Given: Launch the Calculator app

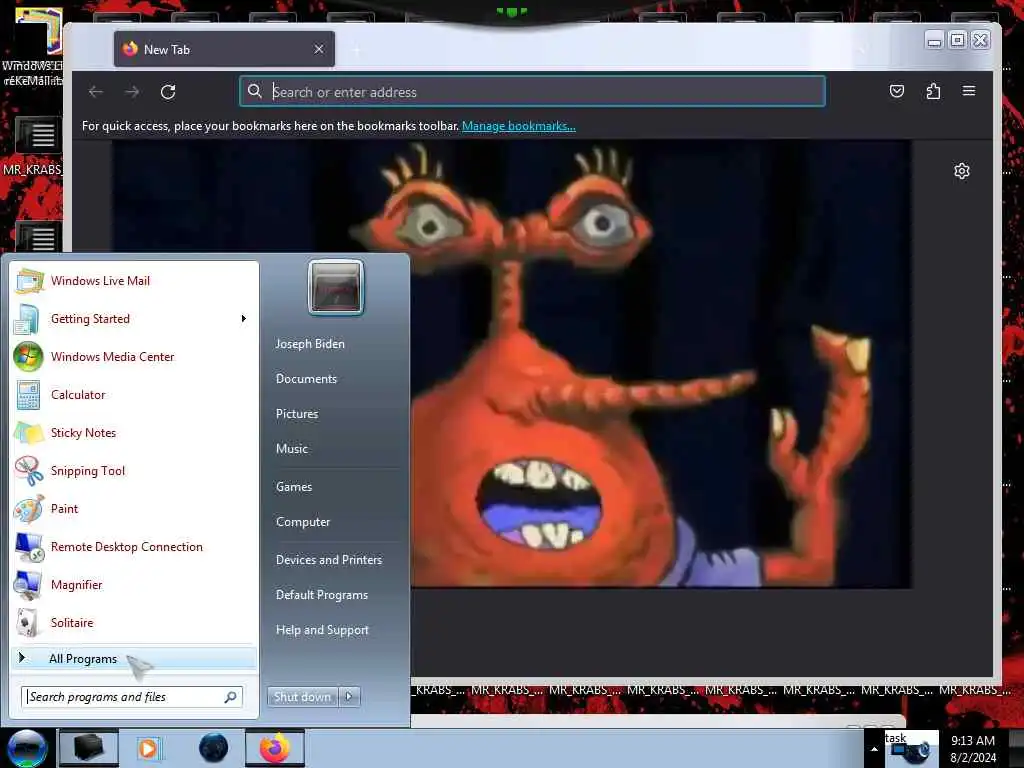Looking at the screenshot, I should [x=134, y=394].
